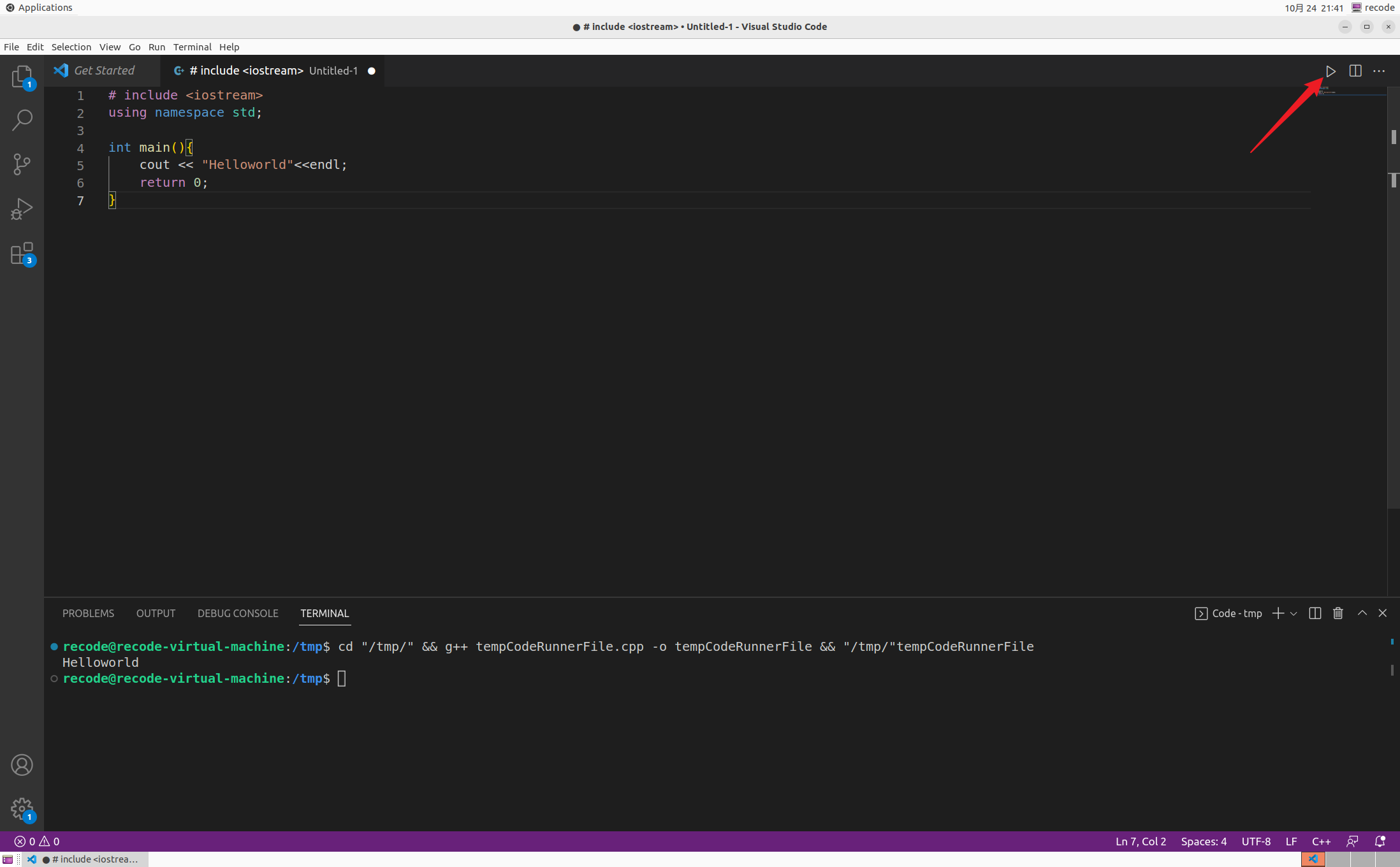Open the Terminal menu in menu bar
Image resolution: width=1400 pixels, height=867 pixels.
(x=192, y=47)
